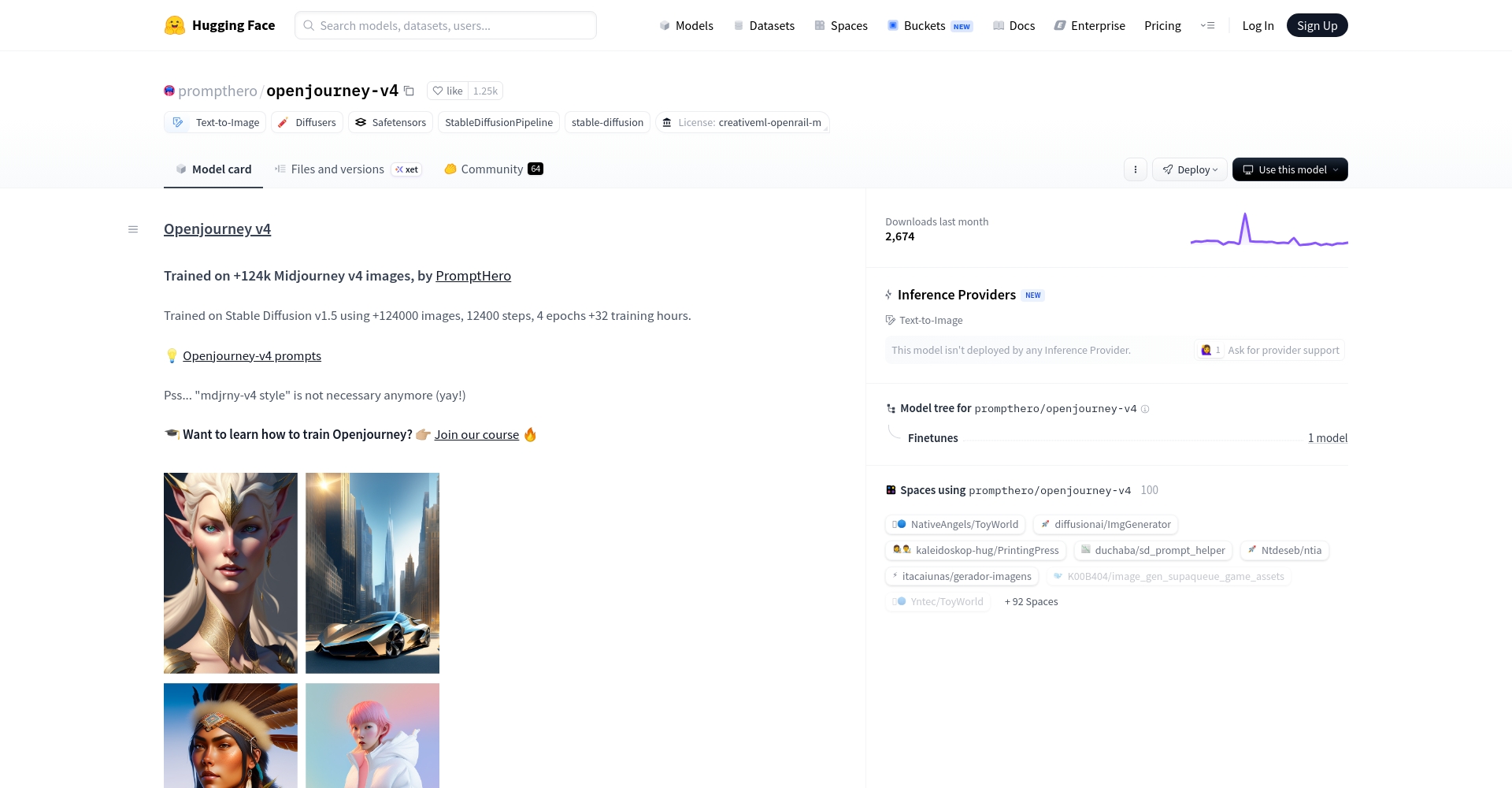Viewport: 1512px width, 788px height.
Task: Click Ask for provider support
Action: click(1269, 350)
